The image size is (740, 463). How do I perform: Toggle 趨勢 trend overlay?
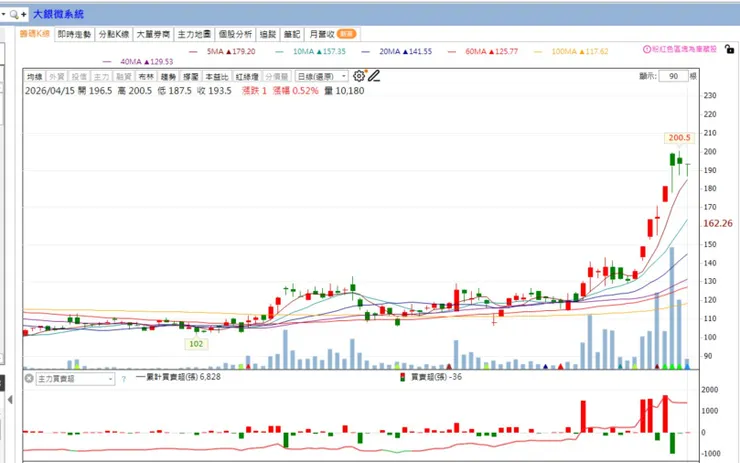[x=168, y=76]
